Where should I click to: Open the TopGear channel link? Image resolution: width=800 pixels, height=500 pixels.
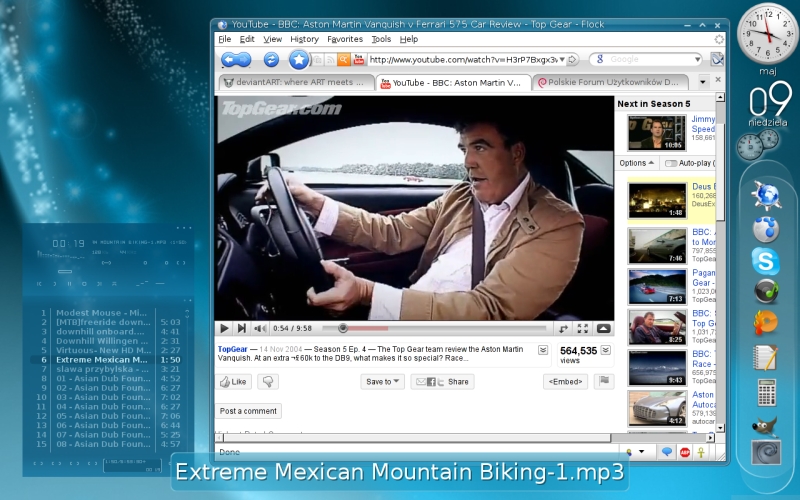(233, 349)
